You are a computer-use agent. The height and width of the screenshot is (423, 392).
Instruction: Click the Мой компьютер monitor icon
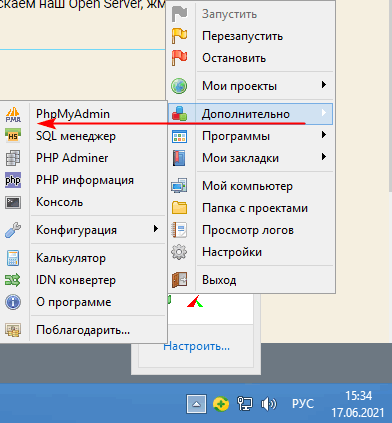pos(179,186)
